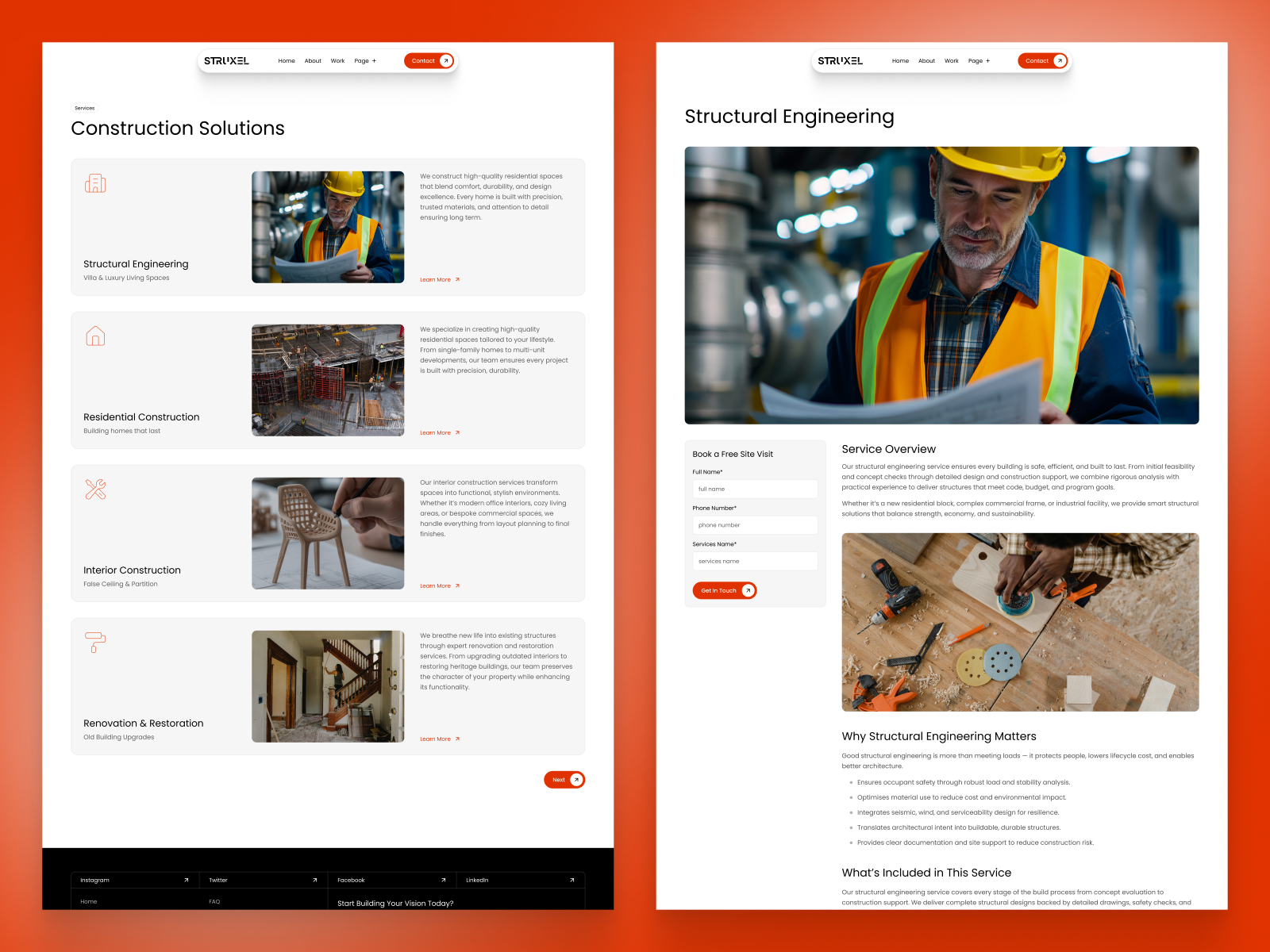Click the Phone Number input field

point(755,525)
